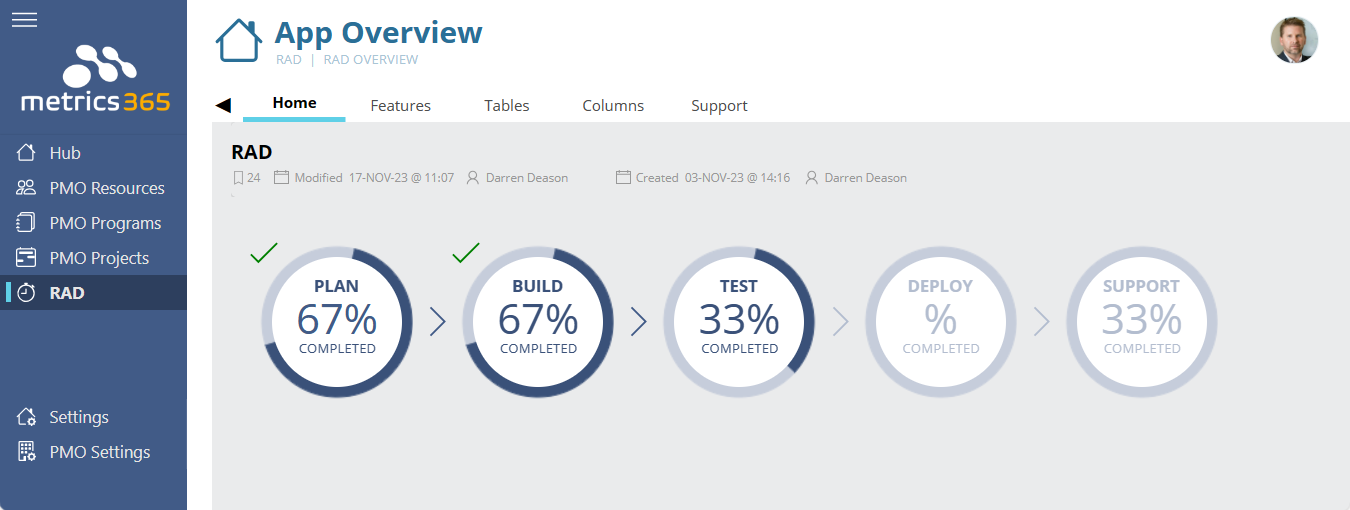Image resolution: width=1350 pixels, height=510 pixels.
Task: Select the SUPPORT 33% progress circle
Action: [x=1142, y=321]
